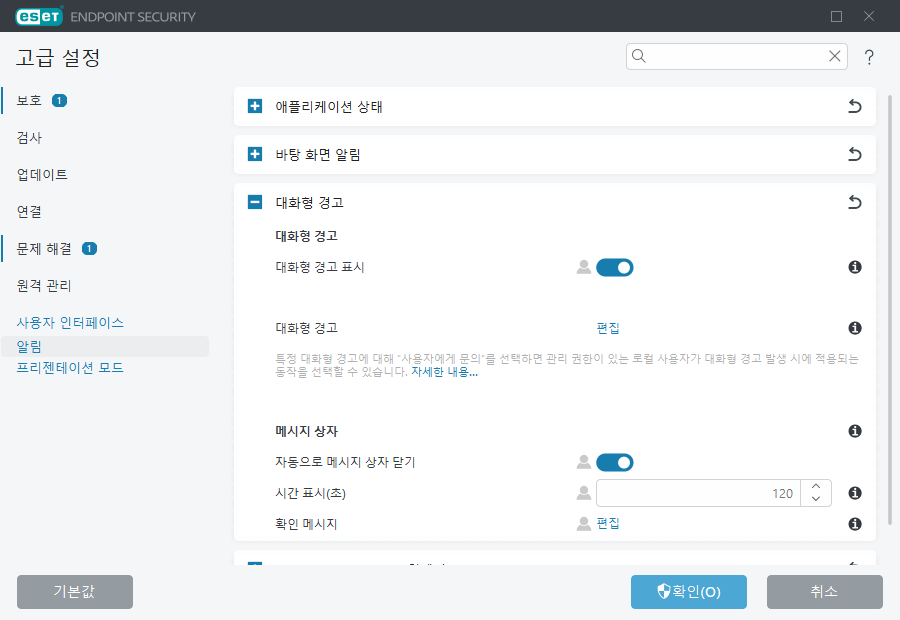
Task: Collapse the 대화형 경고 section
Action: point(253,202)
